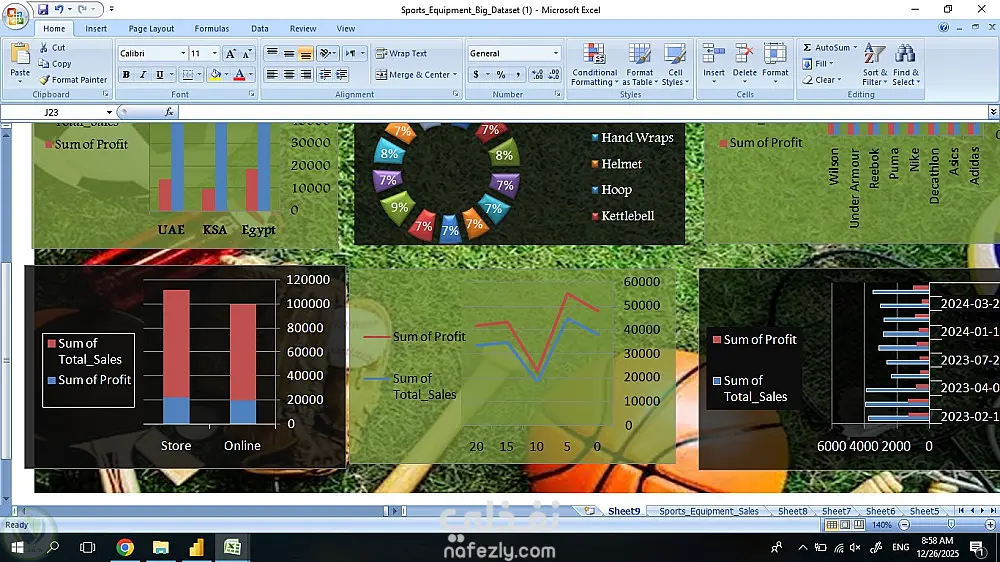The height and width of the screenshot is (562, 1000).
Task: Decrease font size with Shrink Font icon
Action: point(247,54)
